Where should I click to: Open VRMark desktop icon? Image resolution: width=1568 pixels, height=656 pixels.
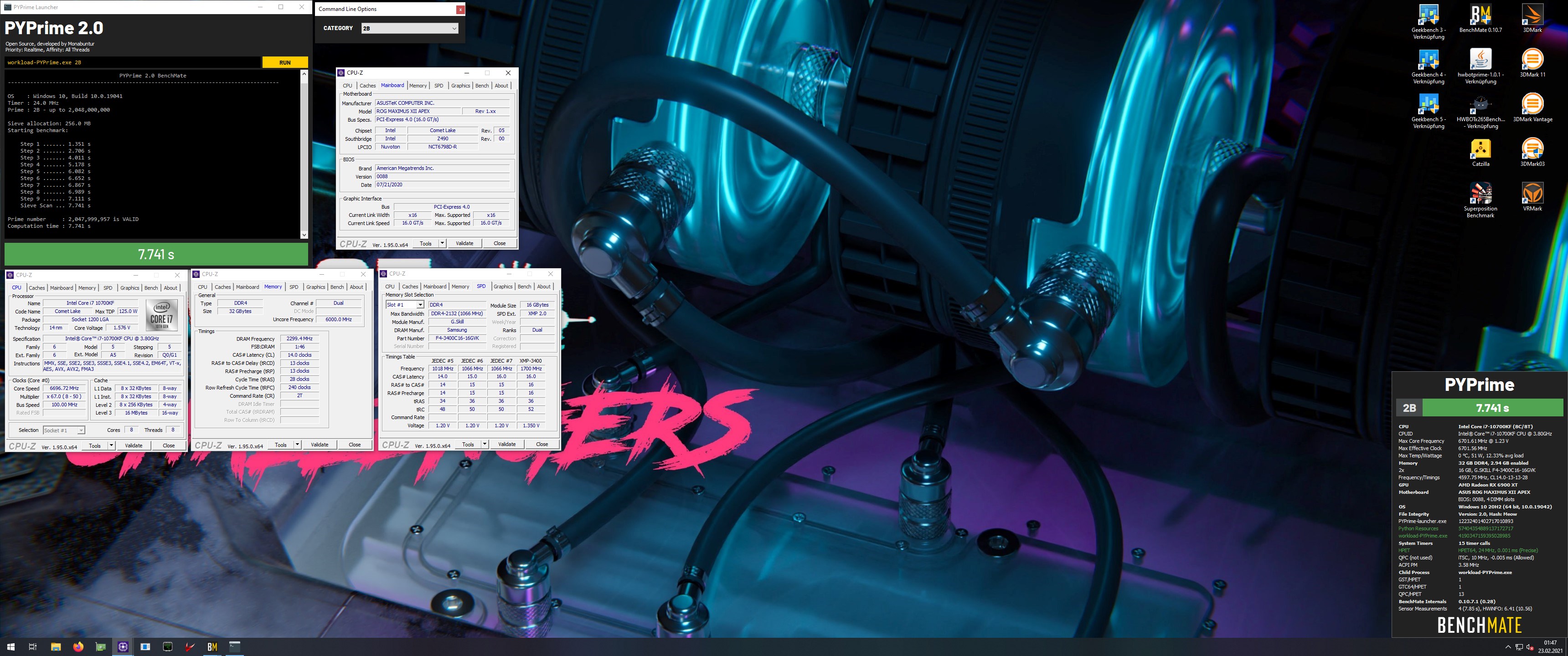point(1532,197)
